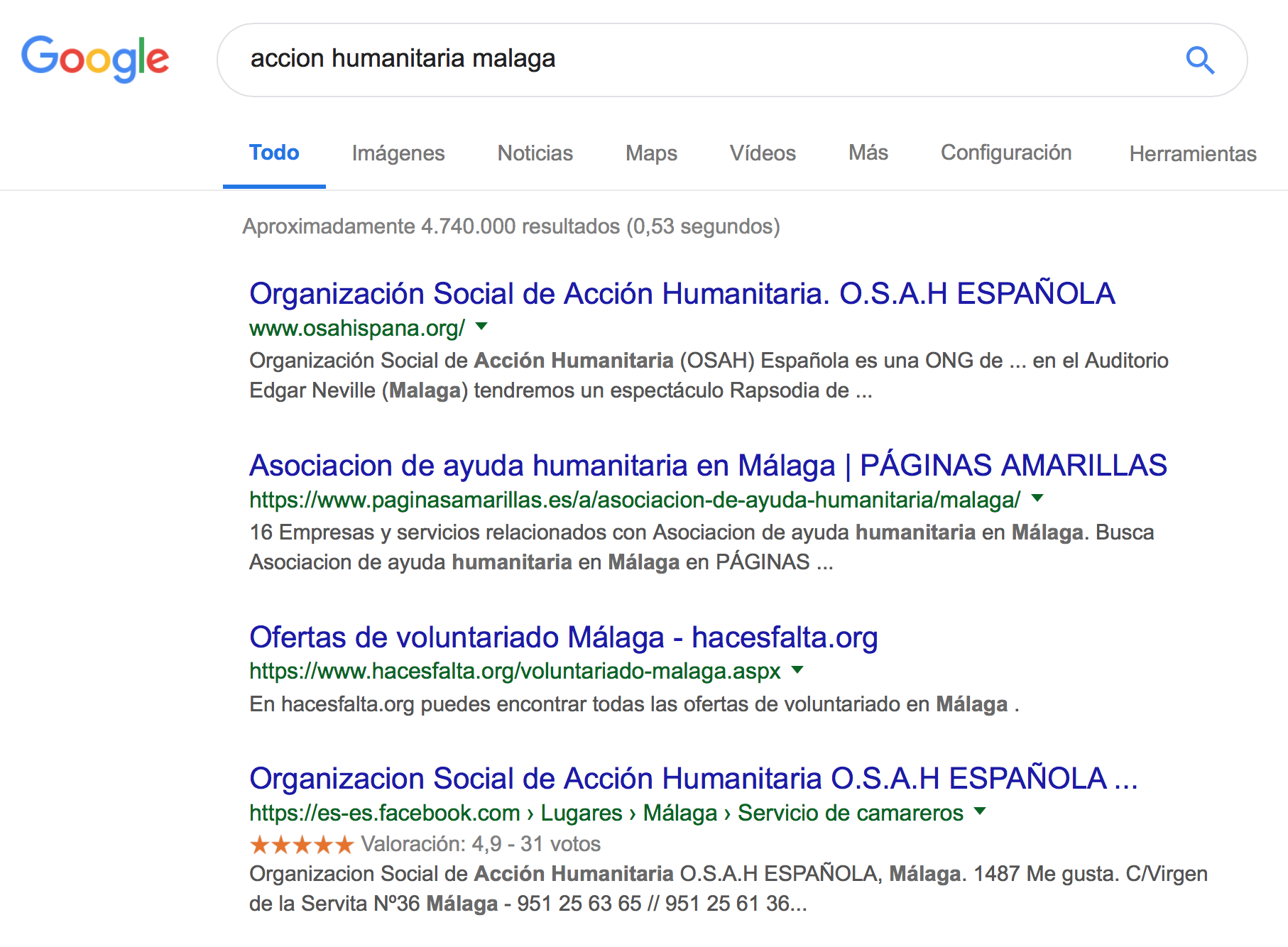The height and width of the screenshot is (947, 1288).
Task: Click the search box with 'accion humanitaria malaga'
Action: 732,60
